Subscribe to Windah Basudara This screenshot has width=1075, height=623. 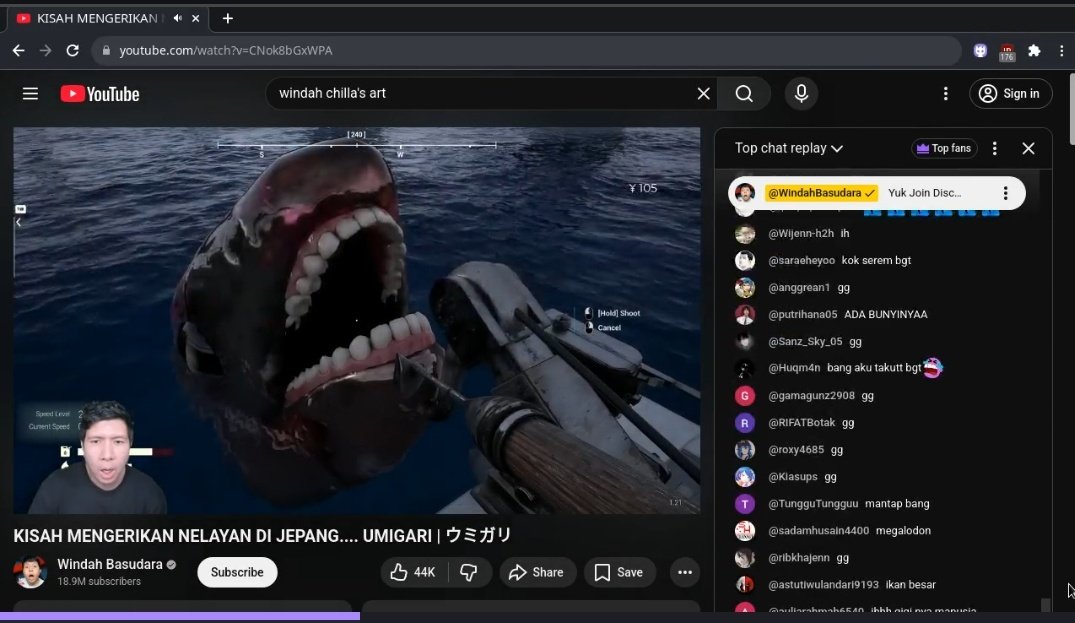[x=237, y=572]
